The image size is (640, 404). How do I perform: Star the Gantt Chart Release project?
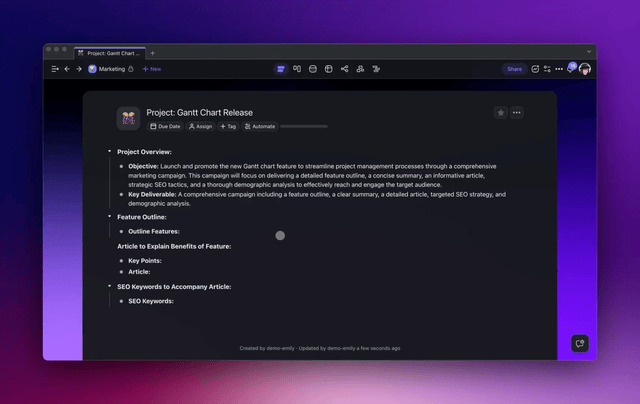pos(500,113)
